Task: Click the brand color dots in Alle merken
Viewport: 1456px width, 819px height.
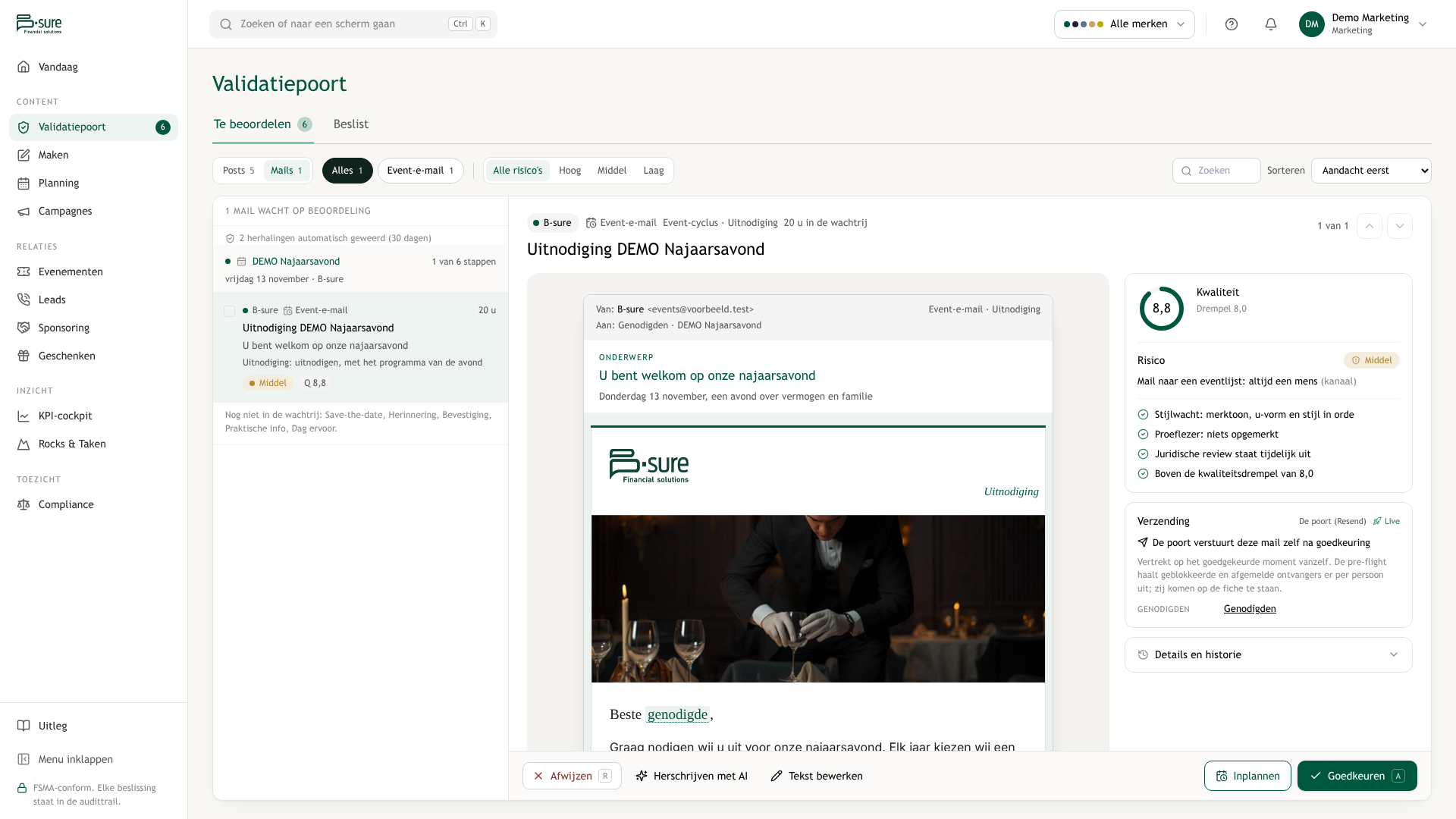Action: click(1084, 24)
